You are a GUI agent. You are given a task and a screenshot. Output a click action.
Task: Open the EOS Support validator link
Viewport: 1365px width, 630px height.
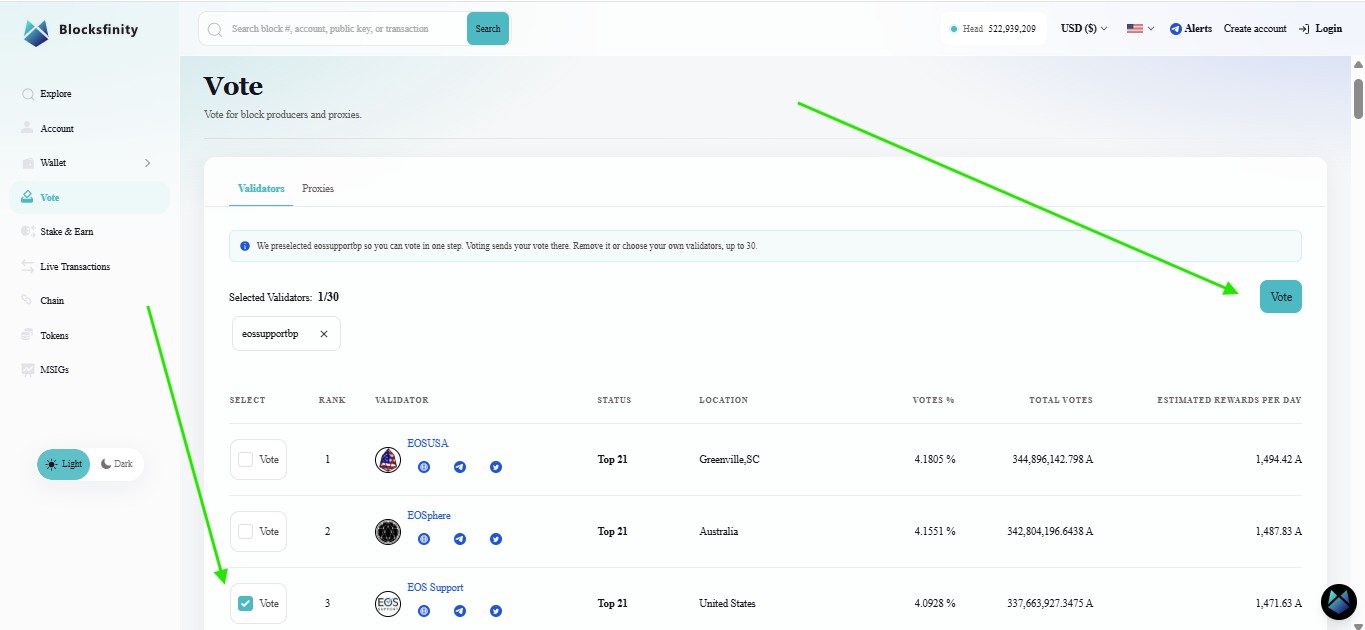(x=435, y=588)
